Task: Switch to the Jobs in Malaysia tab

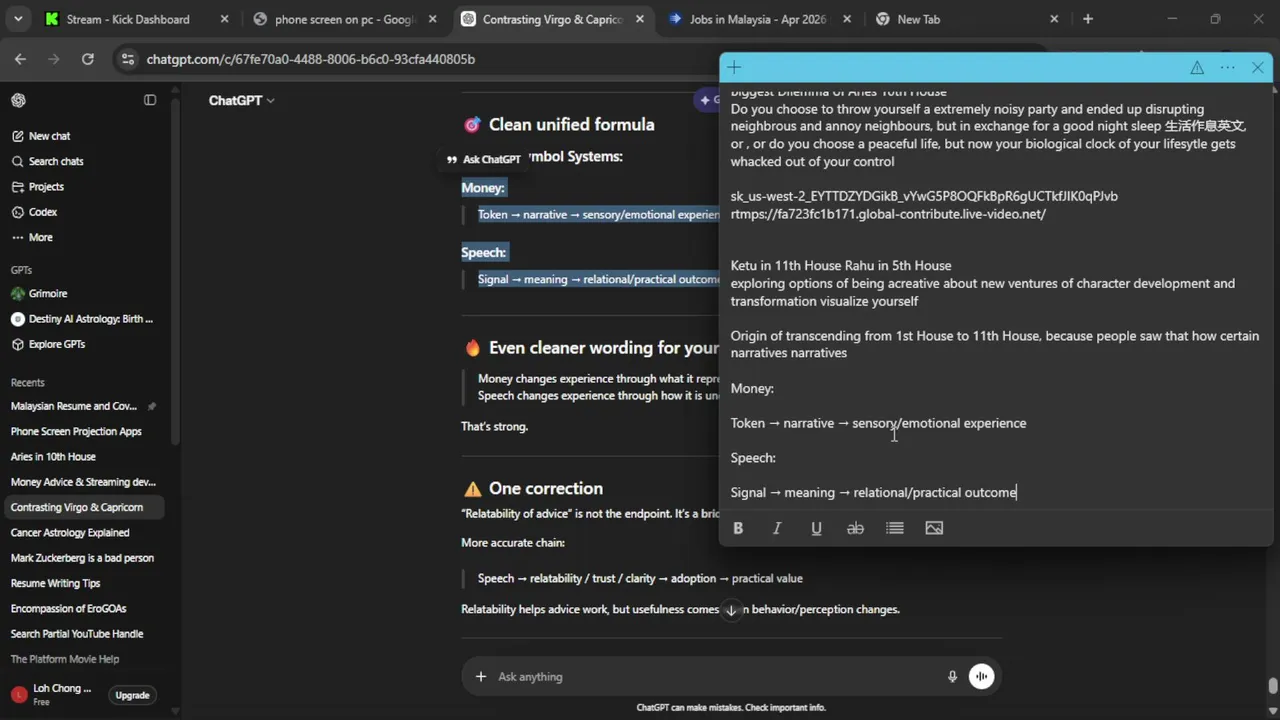Action: (757, 19)
